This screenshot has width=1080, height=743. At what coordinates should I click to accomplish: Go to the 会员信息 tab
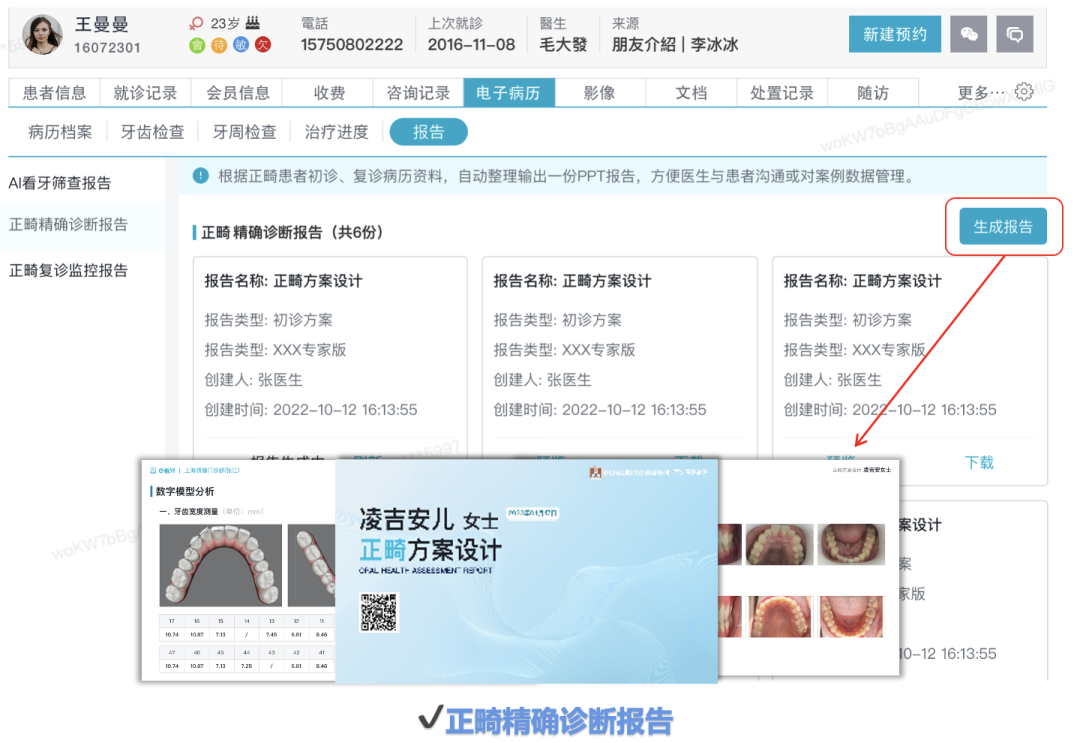pos(237,93)
